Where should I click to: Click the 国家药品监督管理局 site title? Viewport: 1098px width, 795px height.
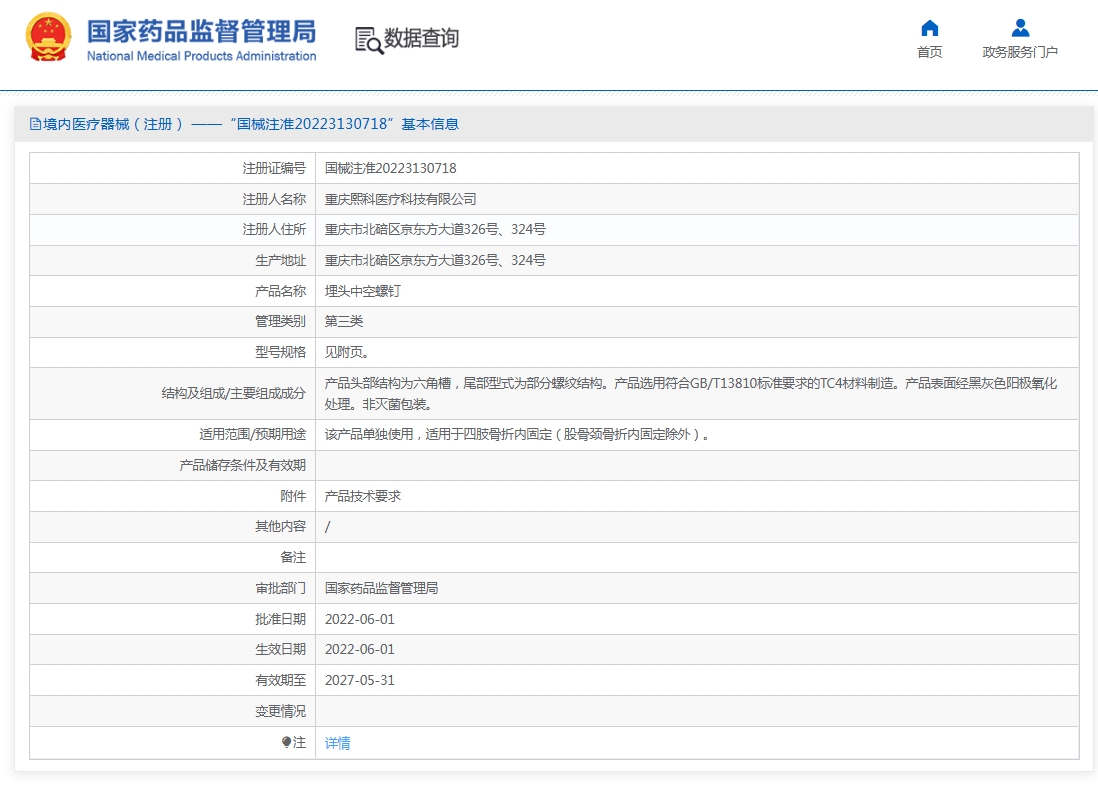(x=202, y=32)
